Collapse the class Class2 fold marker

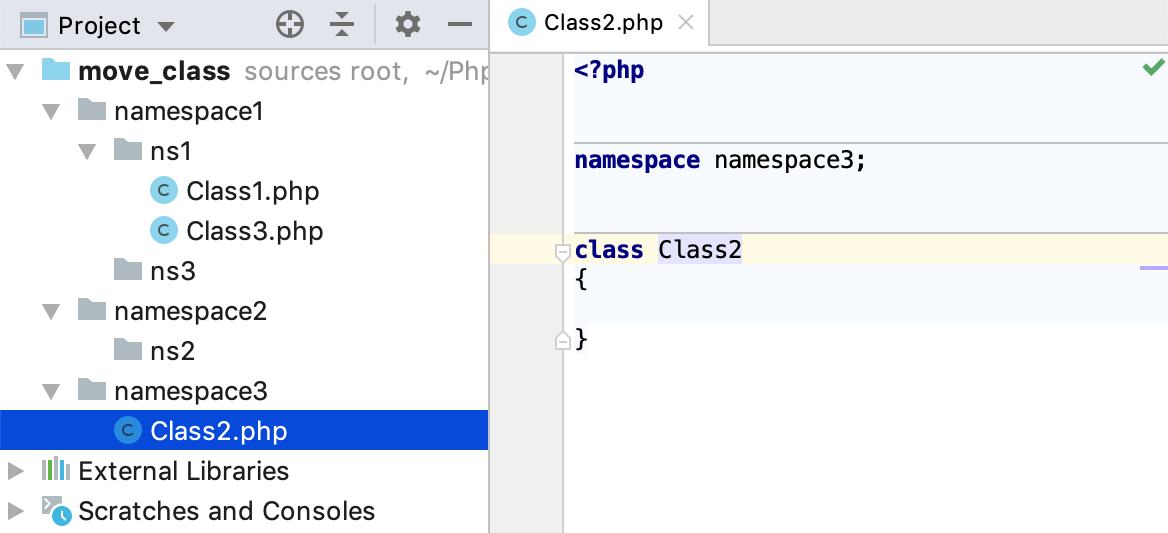tap(563, 252)
